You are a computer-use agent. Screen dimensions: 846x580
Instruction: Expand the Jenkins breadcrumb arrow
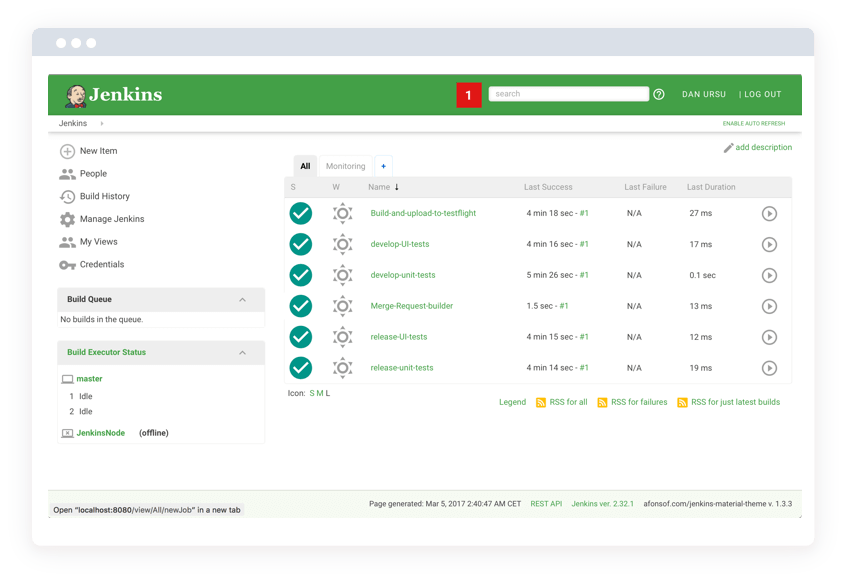101,124
